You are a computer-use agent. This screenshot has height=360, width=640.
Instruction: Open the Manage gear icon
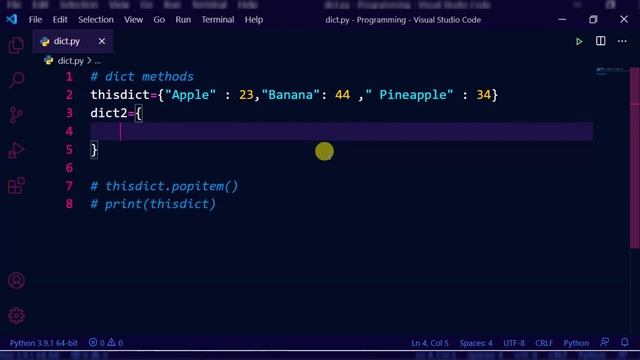[x=16, y=316]
